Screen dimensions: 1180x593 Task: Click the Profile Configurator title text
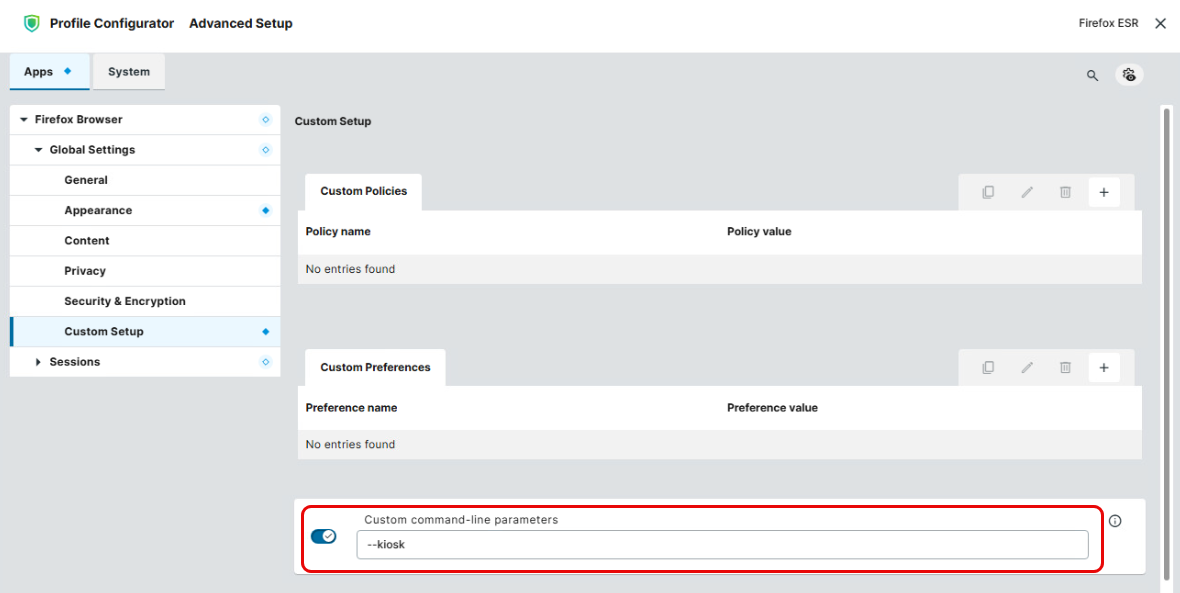tap(112, 23)
